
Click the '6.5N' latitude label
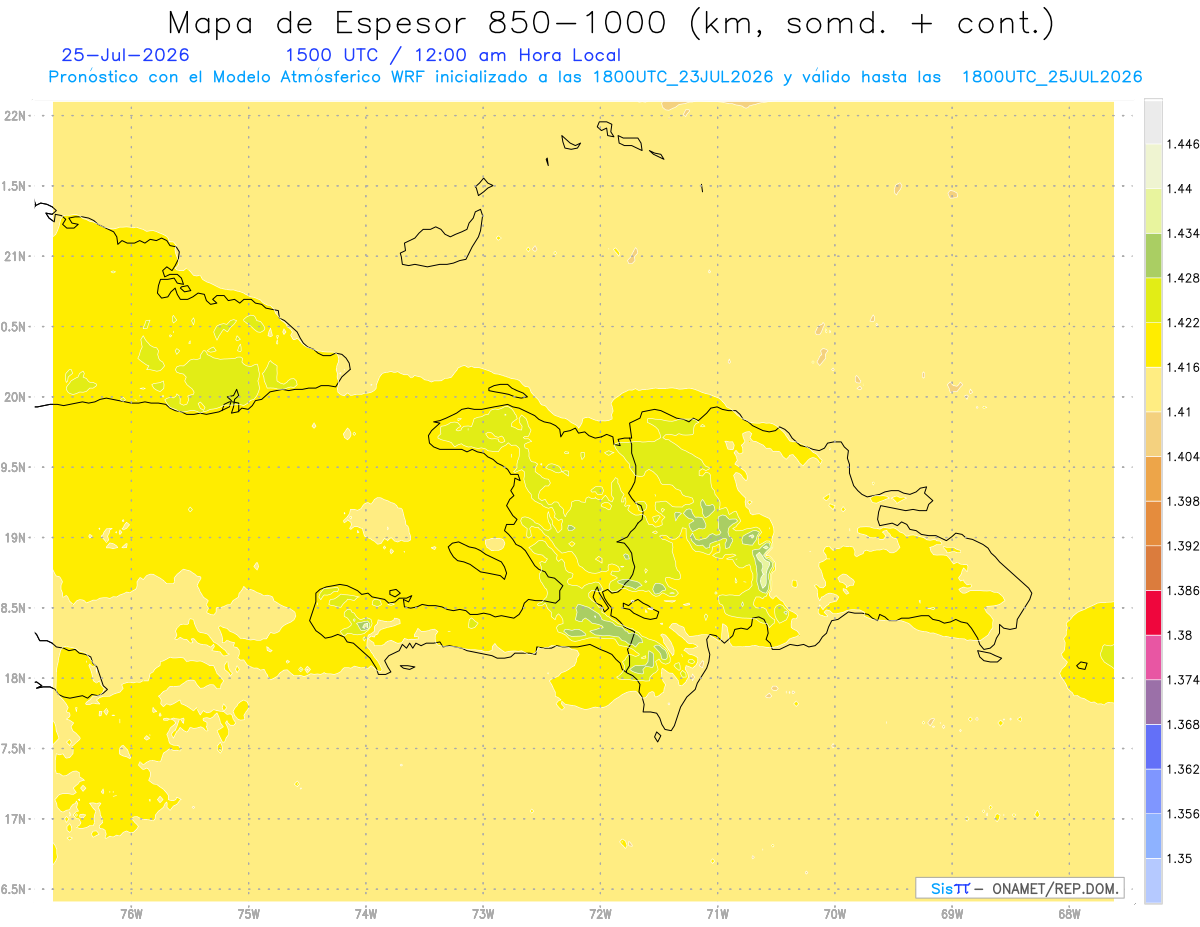point(15,889)
